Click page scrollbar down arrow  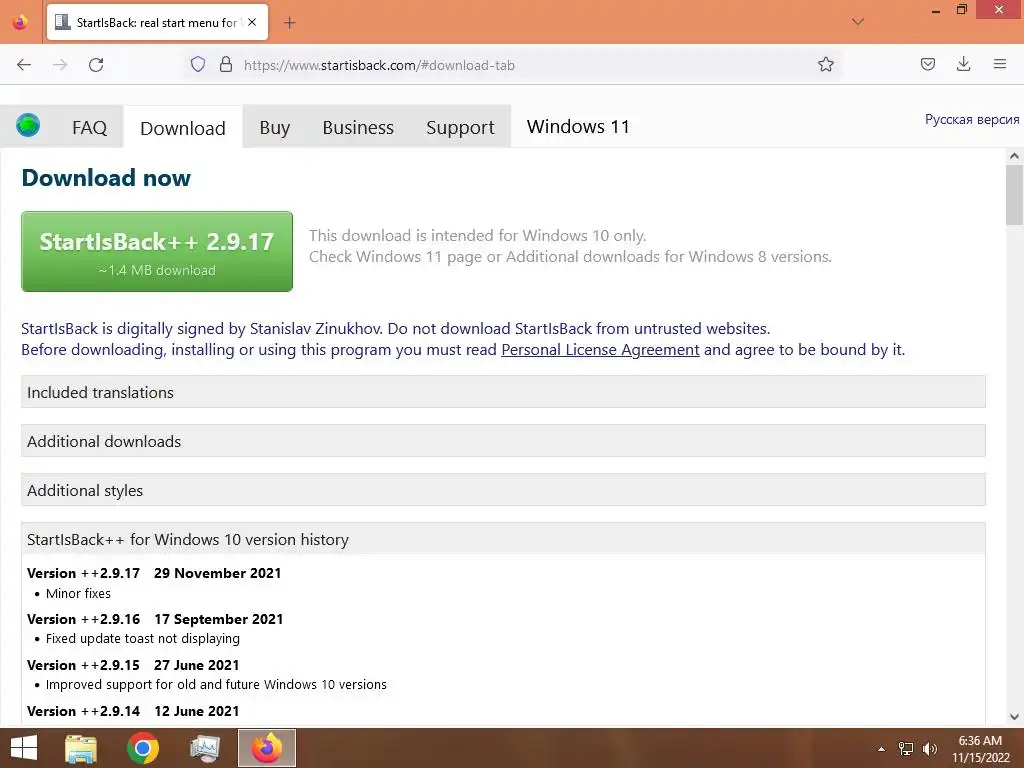click(x=1014, y=716)
